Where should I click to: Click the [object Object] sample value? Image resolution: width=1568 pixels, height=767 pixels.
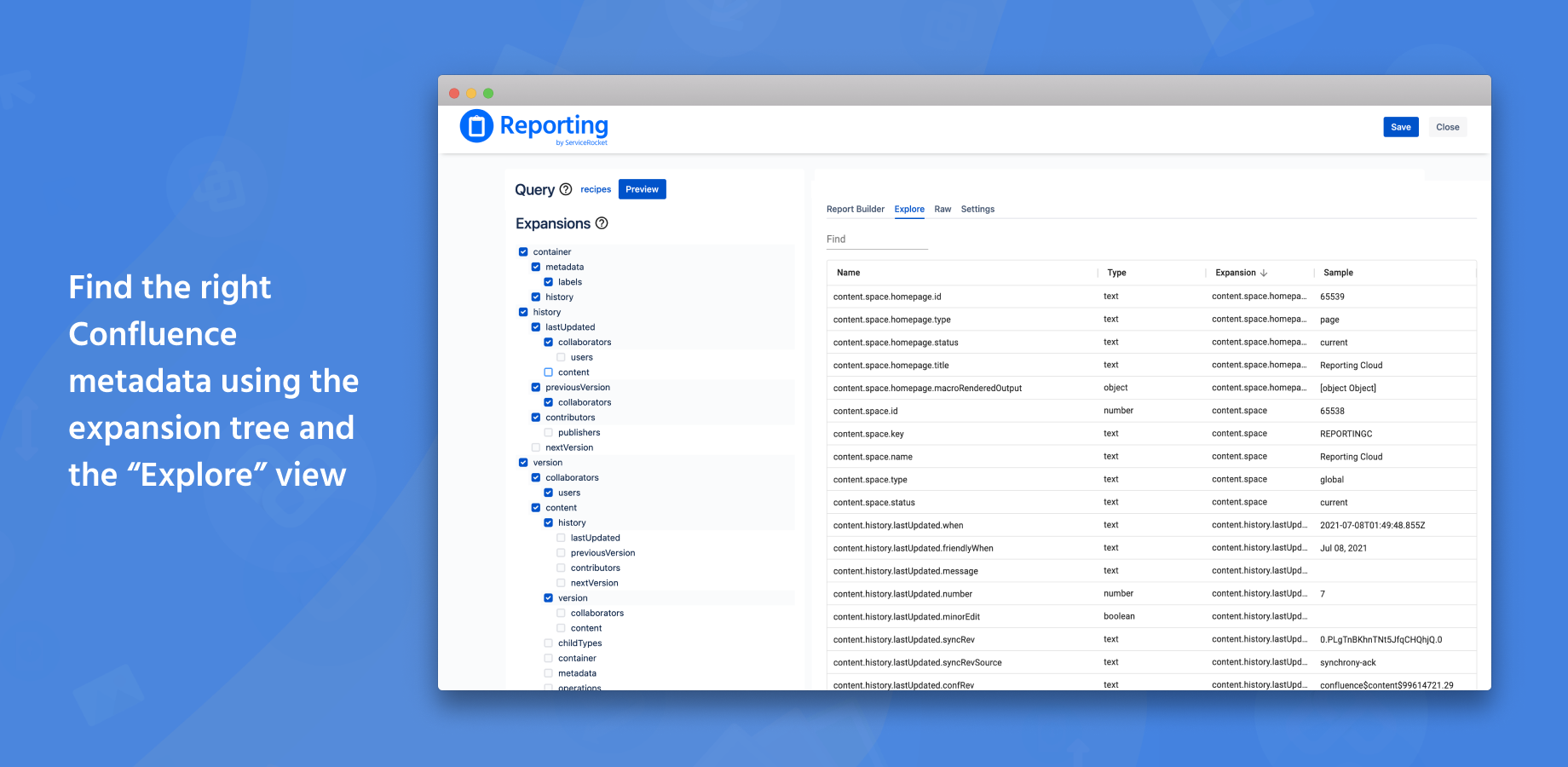click(1348, 388)
